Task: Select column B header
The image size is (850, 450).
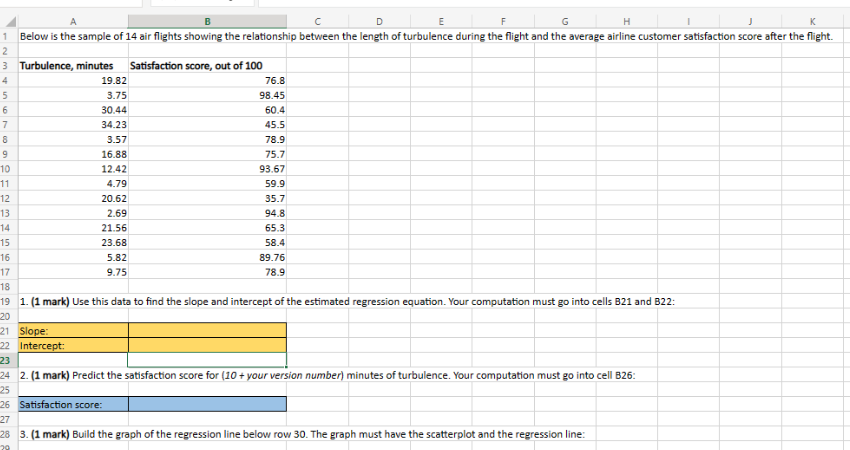Action: [207, 22]
